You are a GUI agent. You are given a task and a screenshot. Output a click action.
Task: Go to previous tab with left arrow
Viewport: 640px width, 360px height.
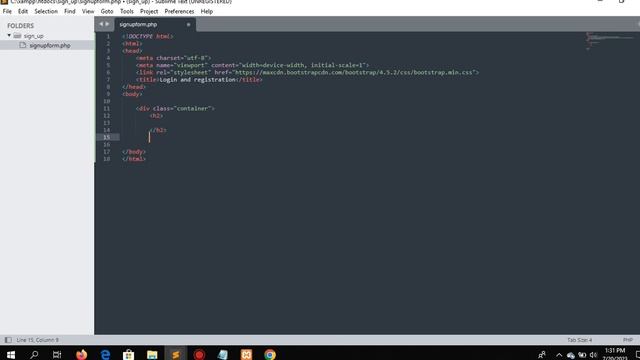pos(101,24)
